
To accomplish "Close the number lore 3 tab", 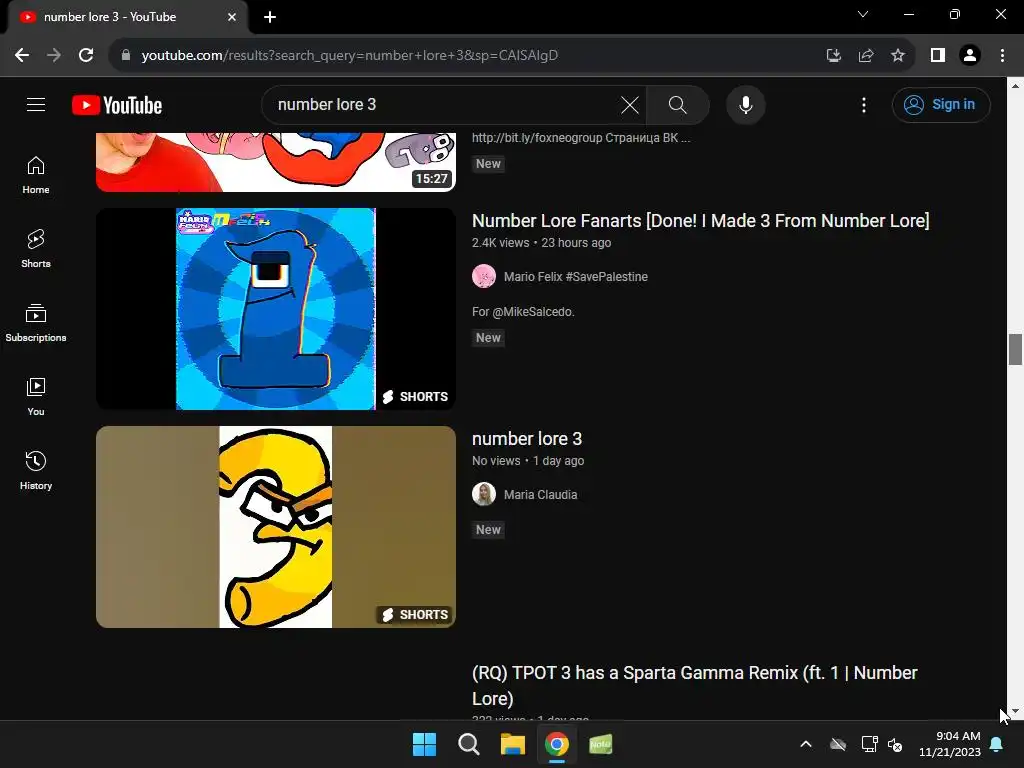I will 232,17.
